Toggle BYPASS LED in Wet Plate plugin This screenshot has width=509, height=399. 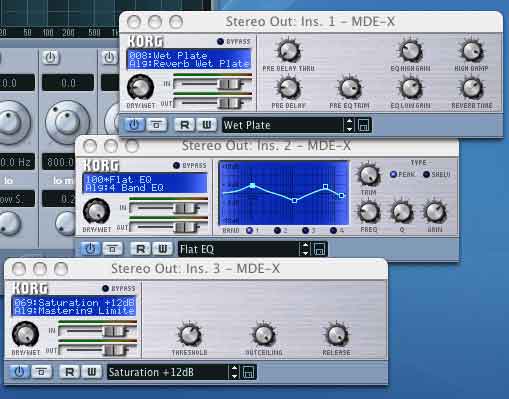tap(220, 41)
